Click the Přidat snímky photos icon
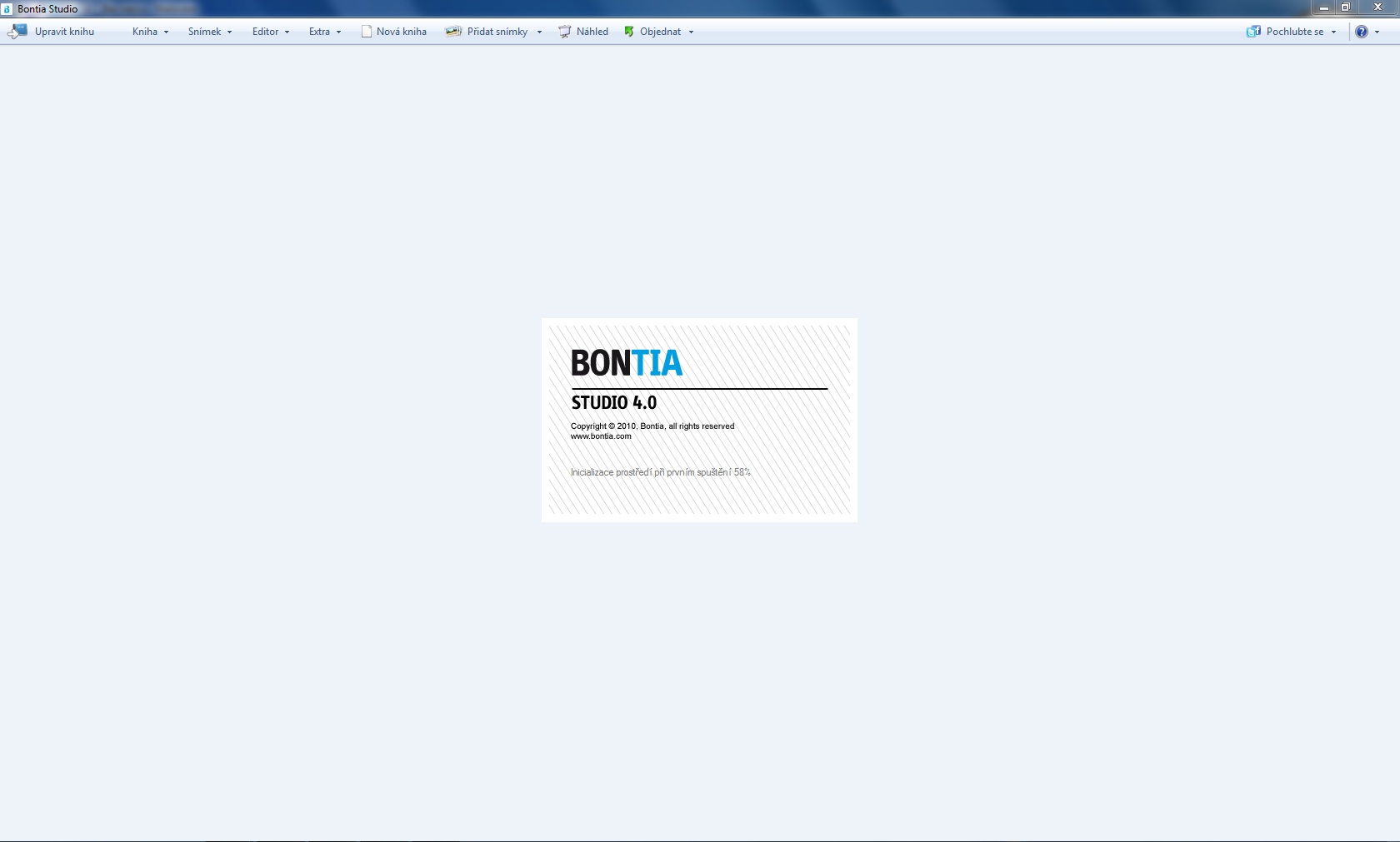 pos(453,32)
